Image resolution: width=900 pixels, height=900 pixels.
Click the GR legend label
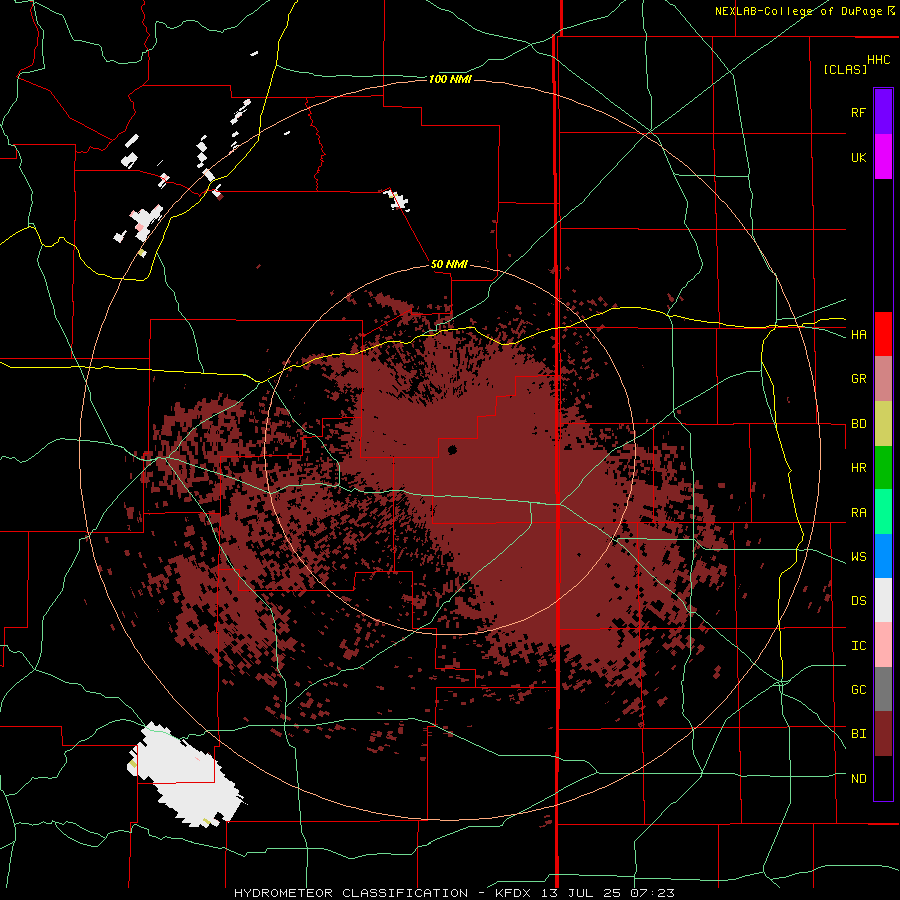858,379
